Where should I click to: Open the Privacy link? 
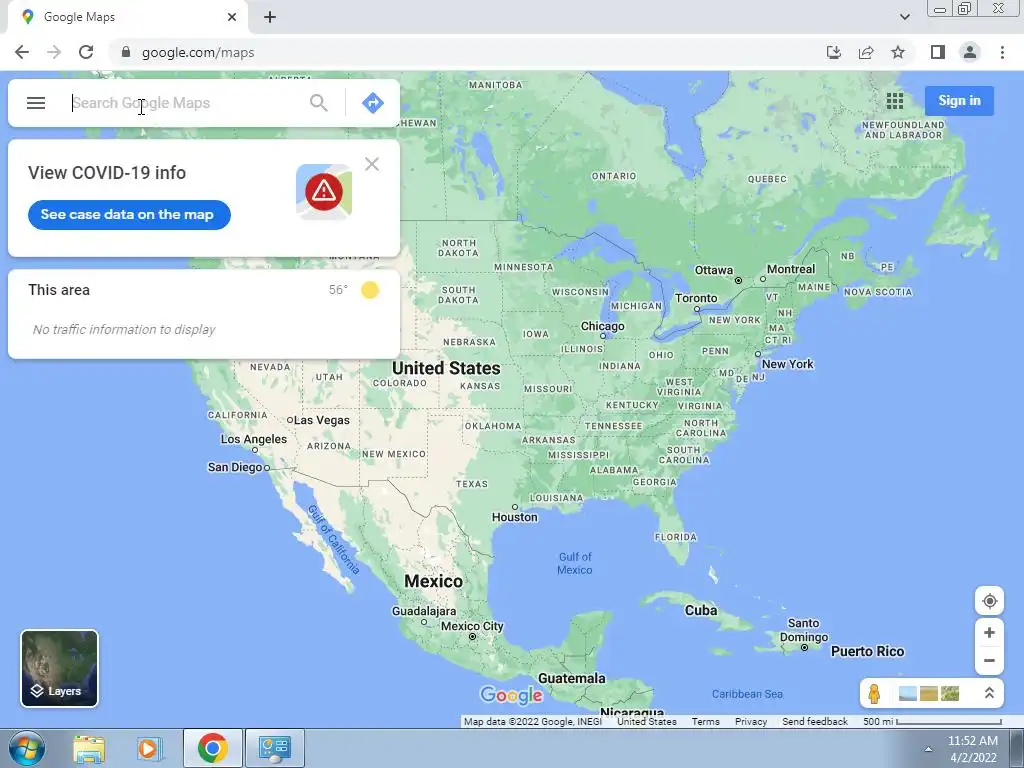751,722
